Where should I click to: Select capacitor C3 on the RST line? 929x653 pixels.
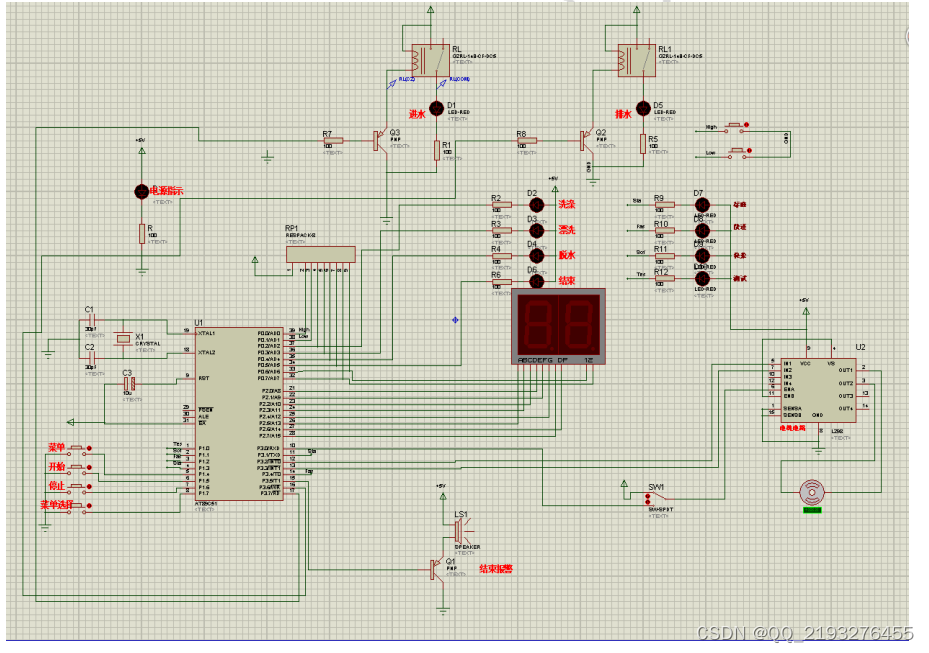point(130,384)
